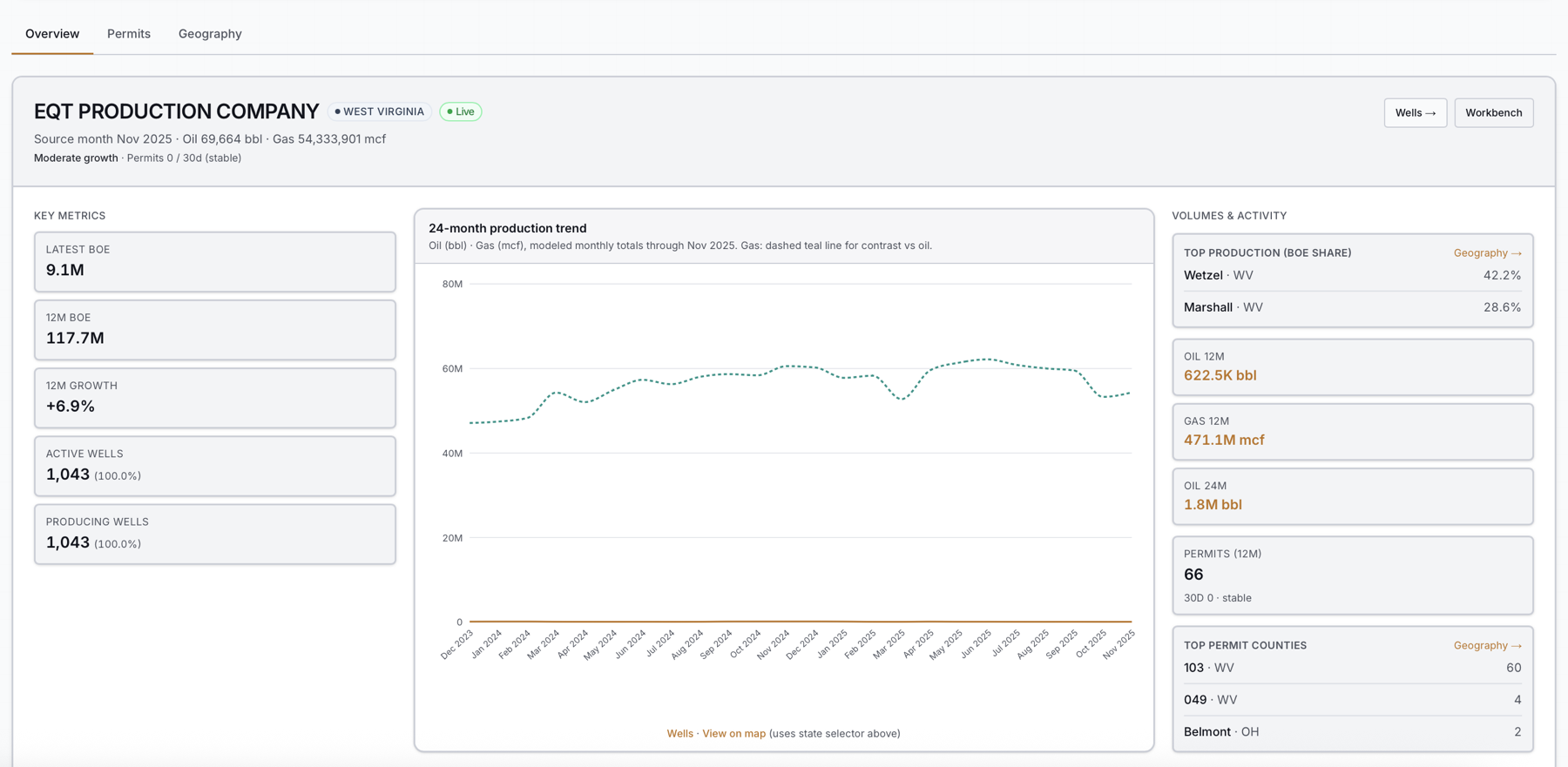Click the Moderate growth label
Viewport: 1568px width, 767px height.
(x=76, y=158)
